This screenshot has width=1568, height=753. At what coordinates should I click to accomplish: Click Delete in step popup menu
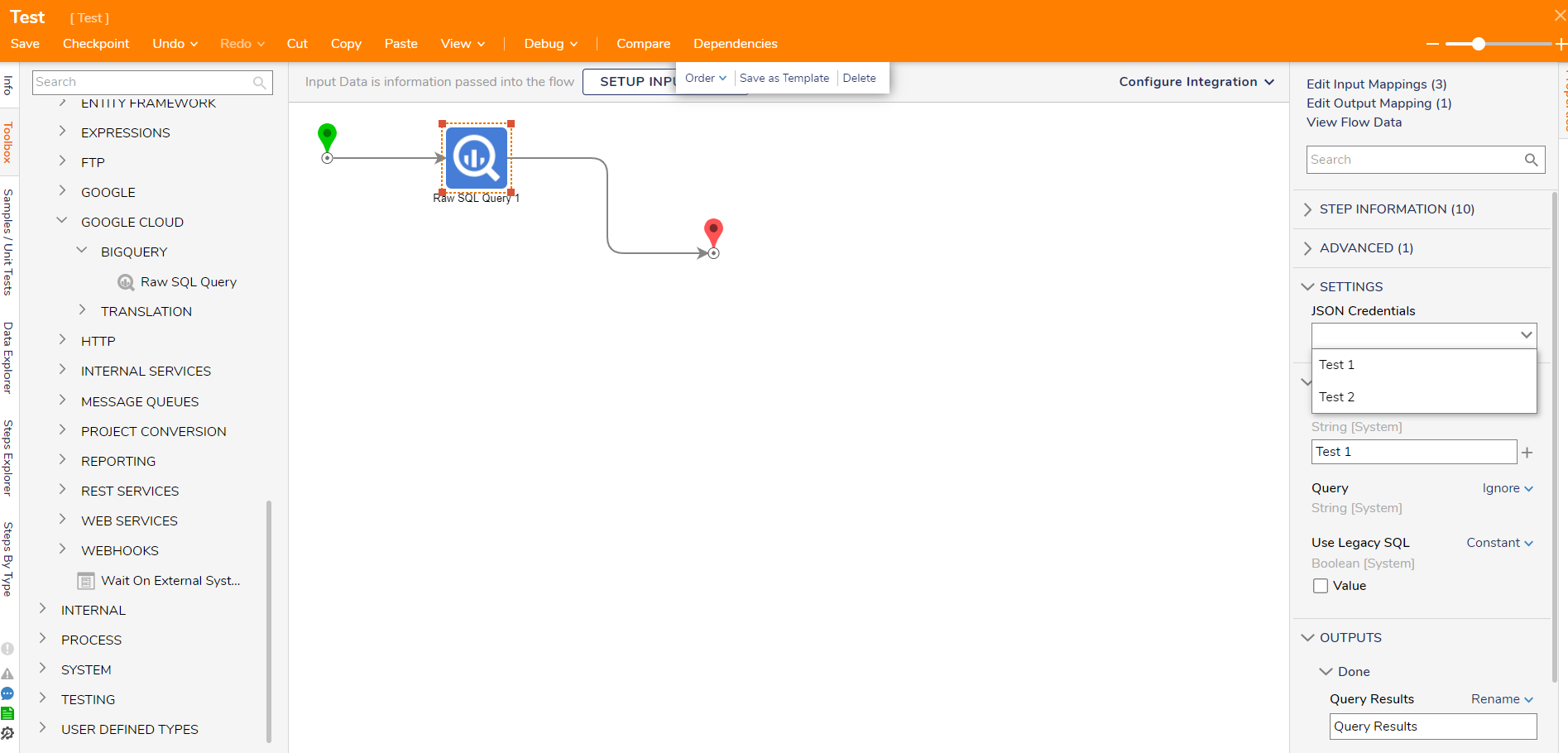tap(860, 78)
